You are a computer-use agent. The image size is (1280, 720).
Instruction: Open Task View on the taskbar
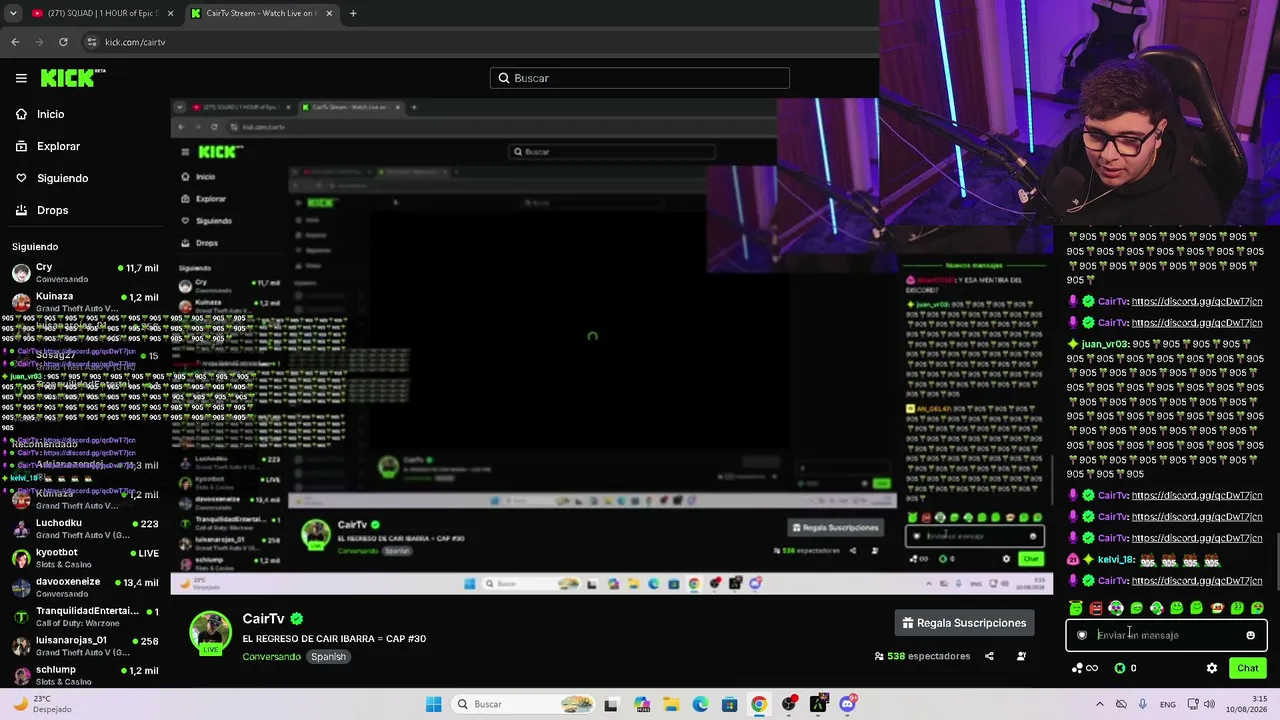(611, 704)
